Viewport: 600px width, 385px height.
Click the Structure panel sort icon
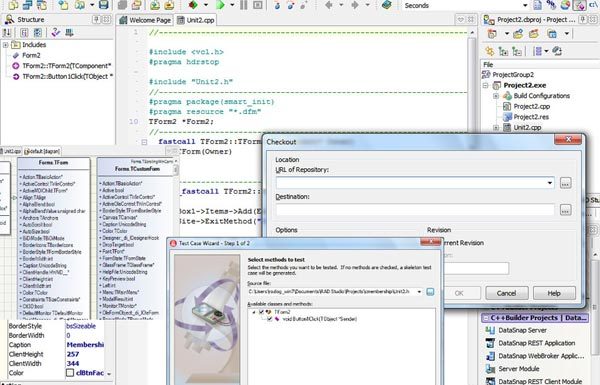(x=7, y=33)
